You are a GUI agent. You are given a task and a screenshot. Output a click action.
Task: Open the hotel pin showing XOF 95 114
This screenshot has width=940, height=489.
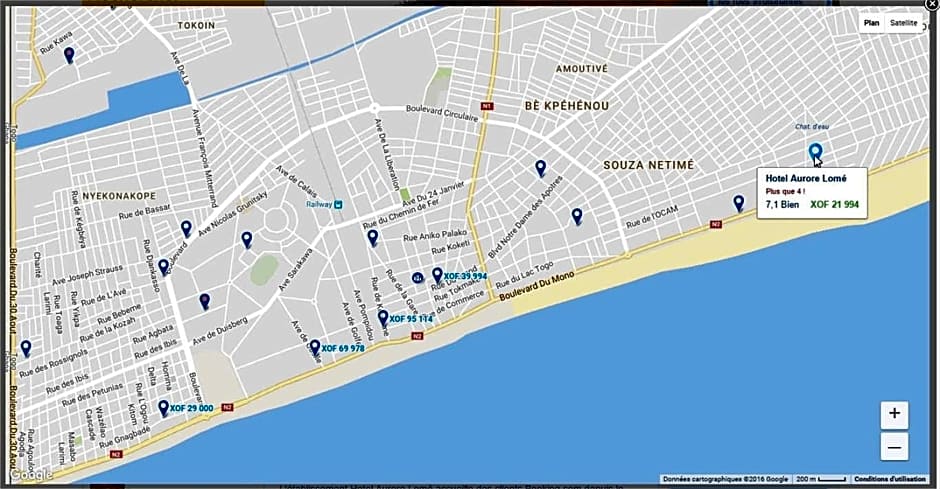click(x=382, y=318)
